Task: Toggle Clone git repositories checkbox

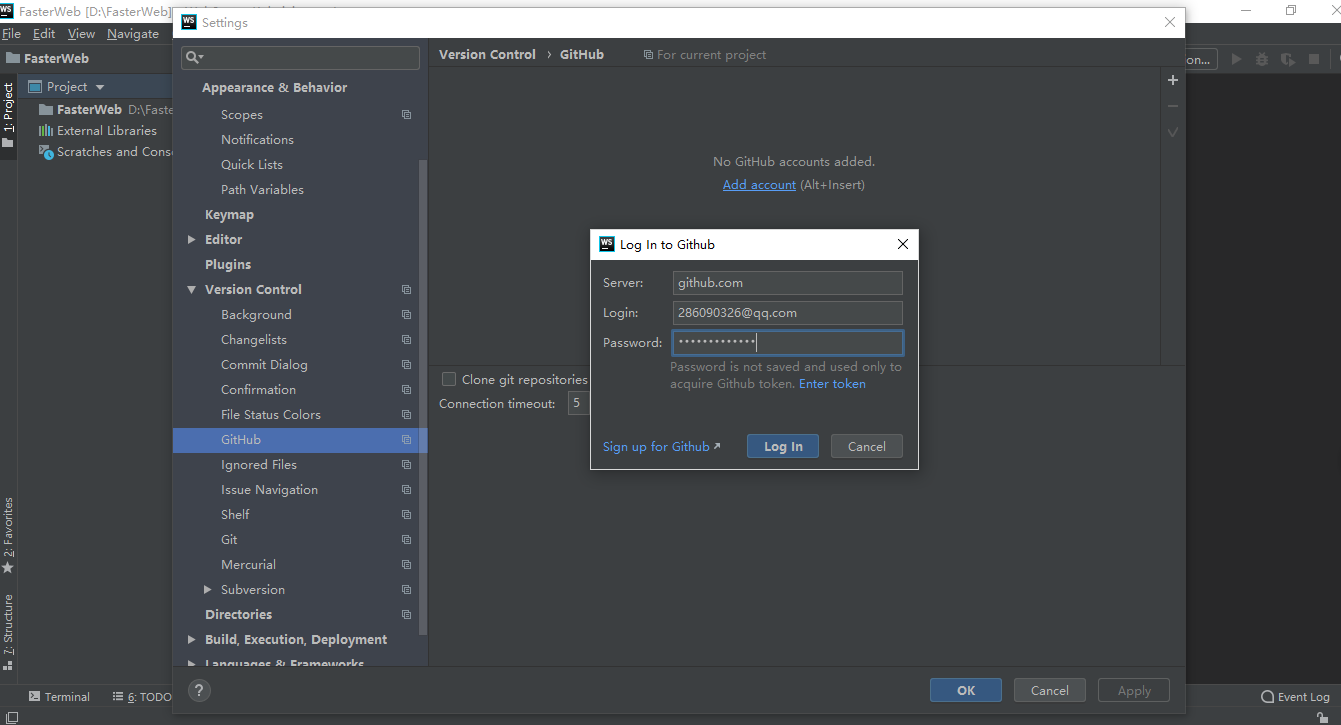Action: click(x=449, y=379)
